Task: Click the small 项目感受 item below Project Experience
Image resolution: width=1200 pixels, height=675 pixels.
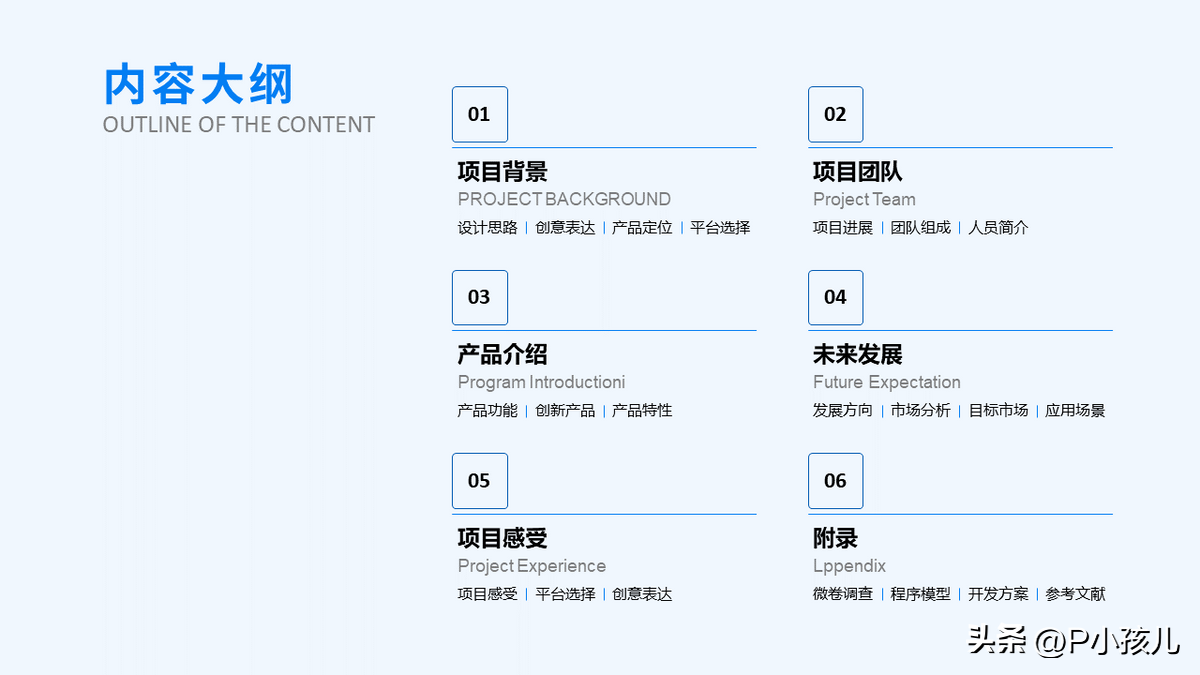Action: 488,594
